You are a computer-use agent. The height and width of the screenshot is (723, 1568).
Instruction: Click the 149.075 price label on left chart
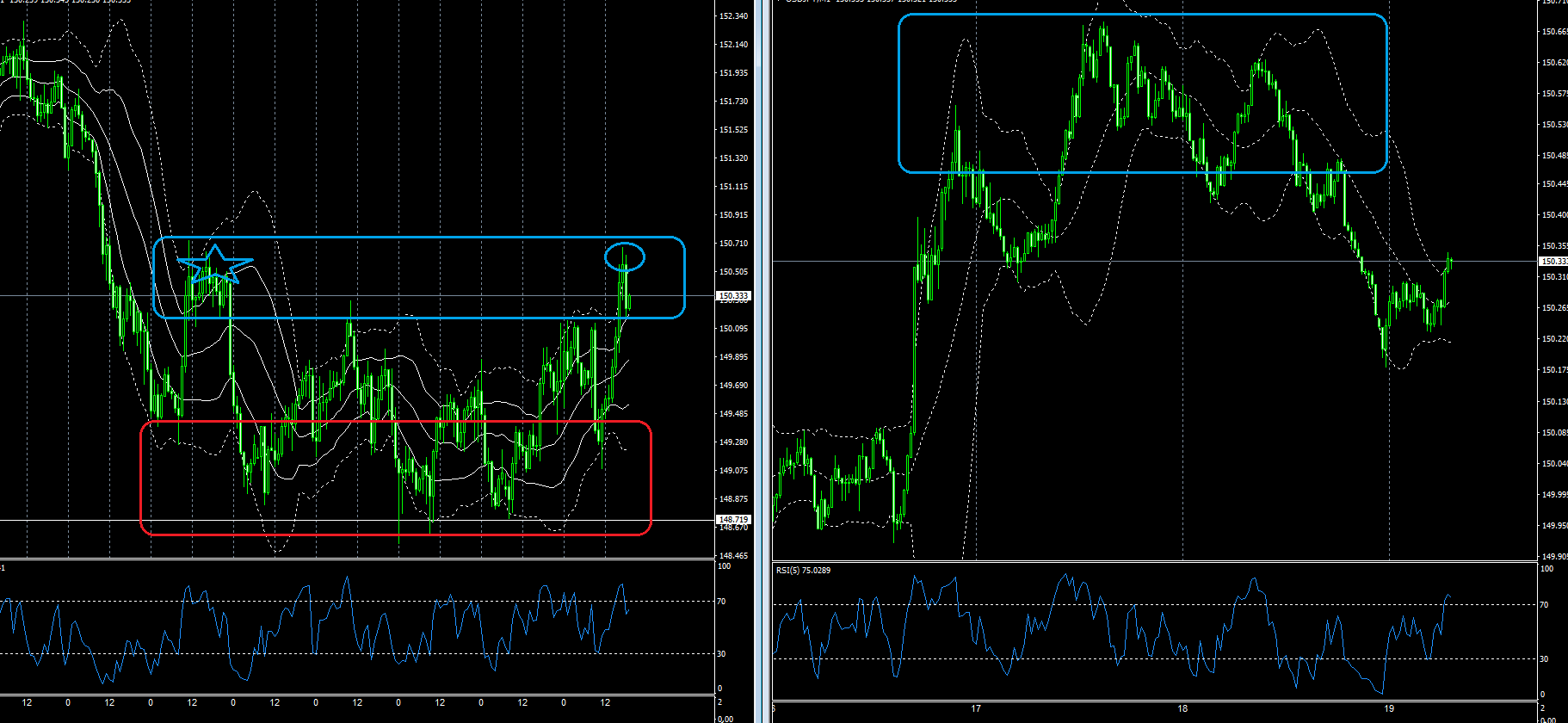(733, 471)
